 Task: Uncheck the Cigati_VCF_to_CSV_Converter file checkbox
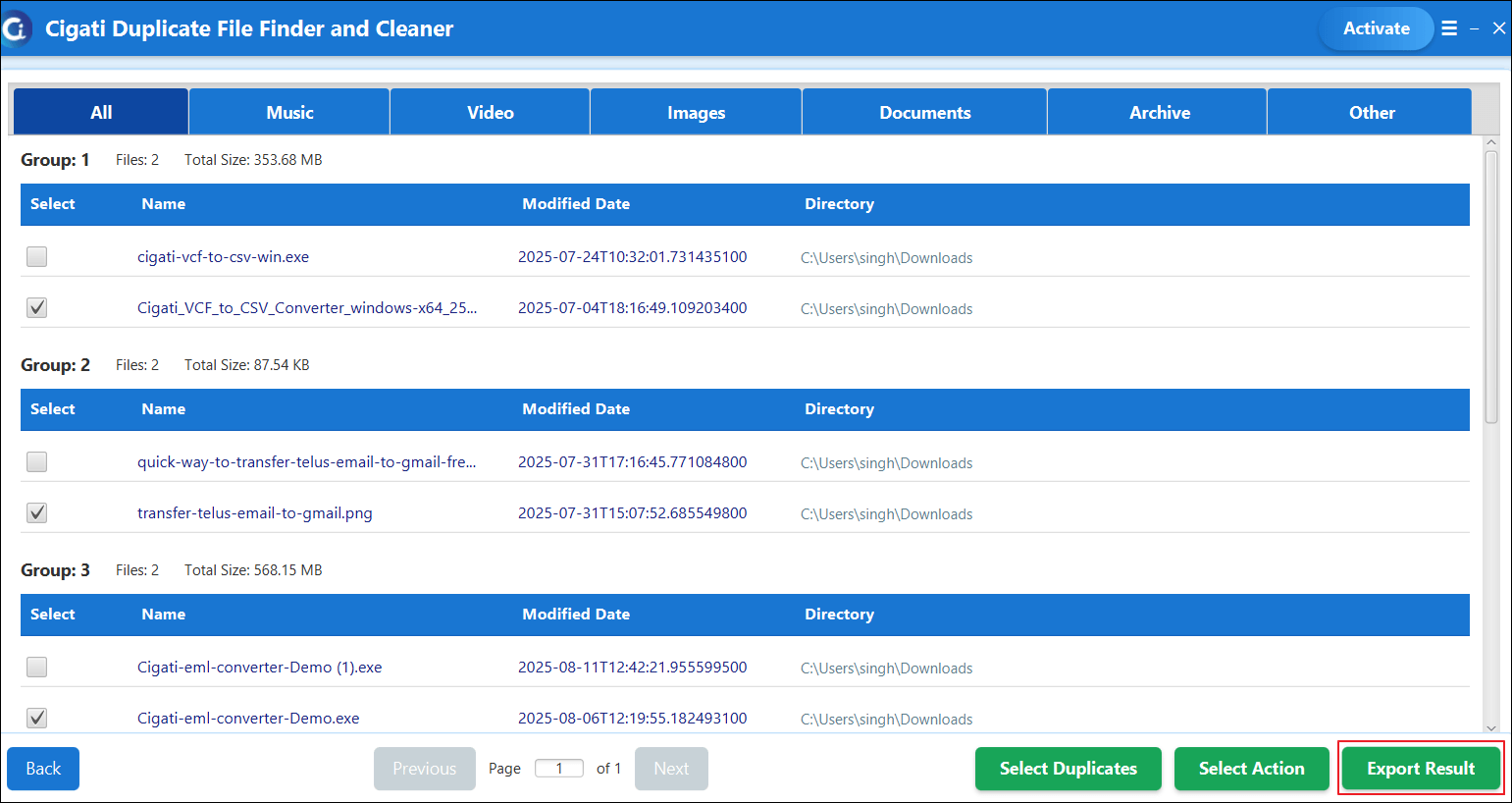click(x=36, y=307)
